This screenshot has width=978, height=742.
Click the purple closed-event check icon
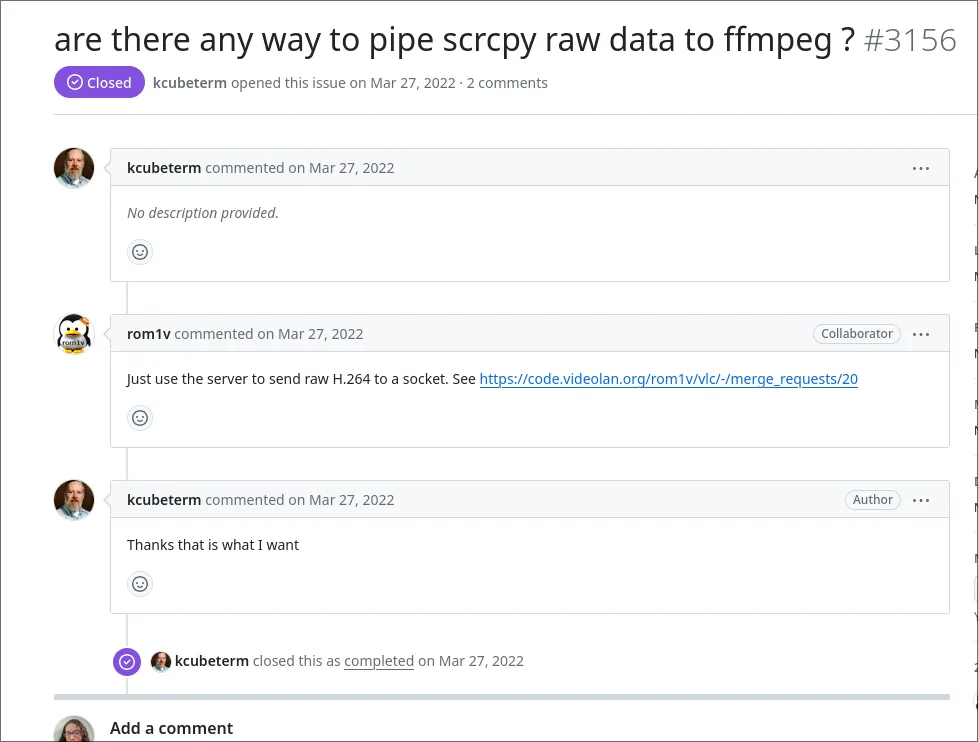click(x=127, y=661)
